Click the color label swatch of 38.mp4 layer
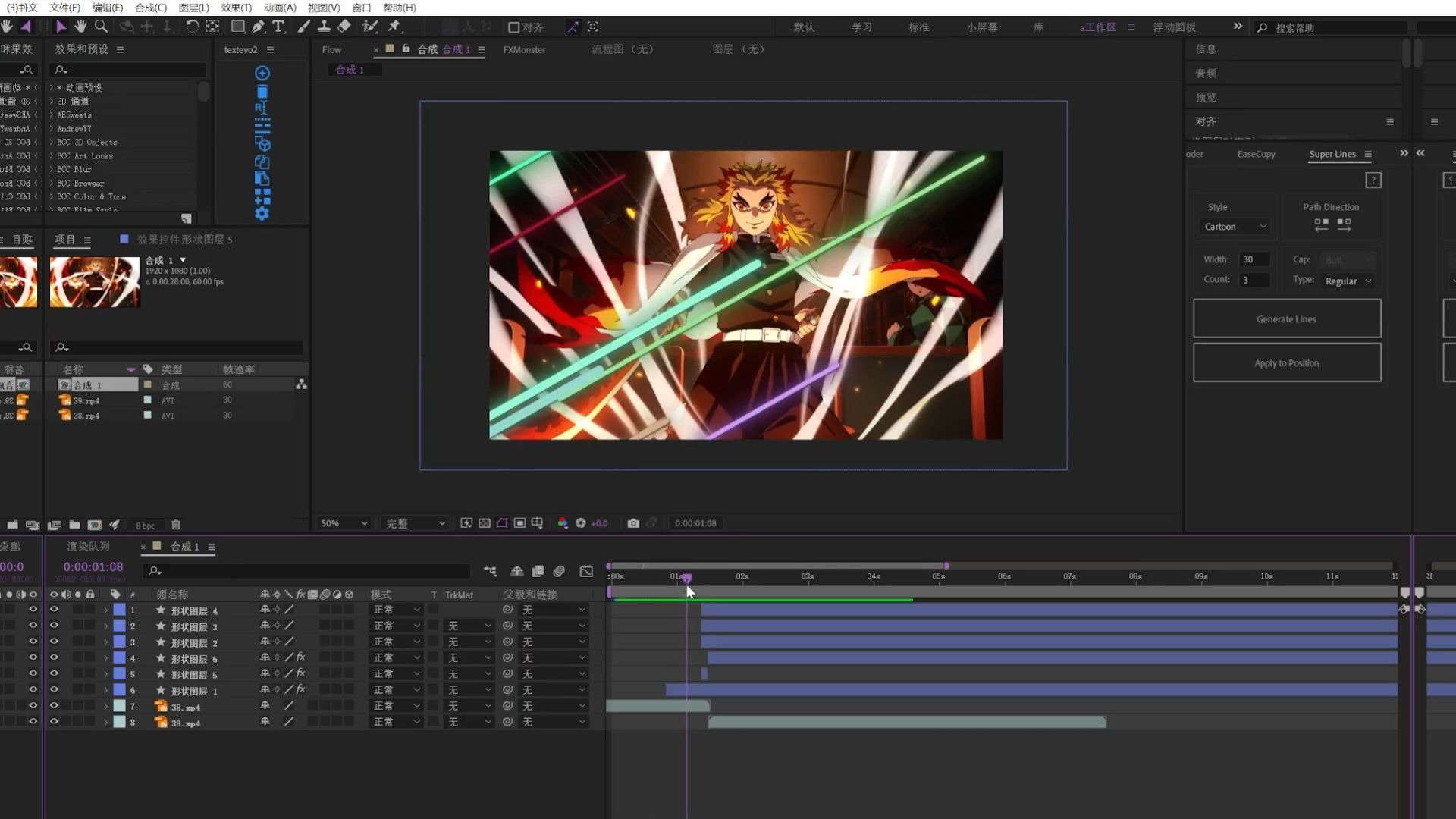Image resolution: width=1456 pixels, height=819 pixels. [119, 706]
